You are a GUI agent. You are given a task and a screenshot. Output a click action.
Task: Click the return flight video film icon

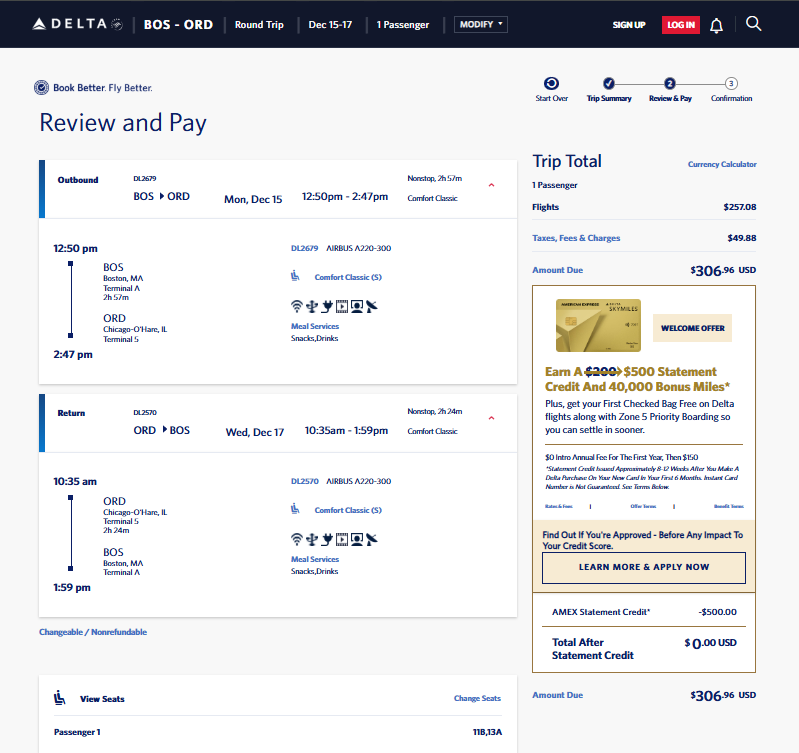[342, 539]
